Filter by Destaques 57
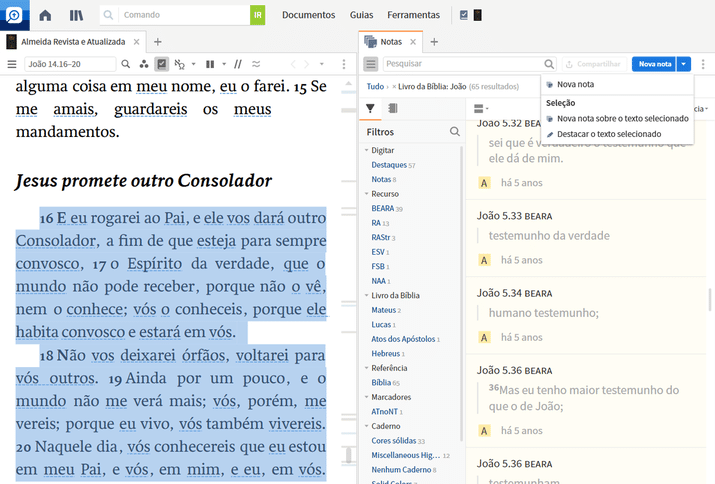Screen dimensions: 715x484 click(x=393, y=165)
